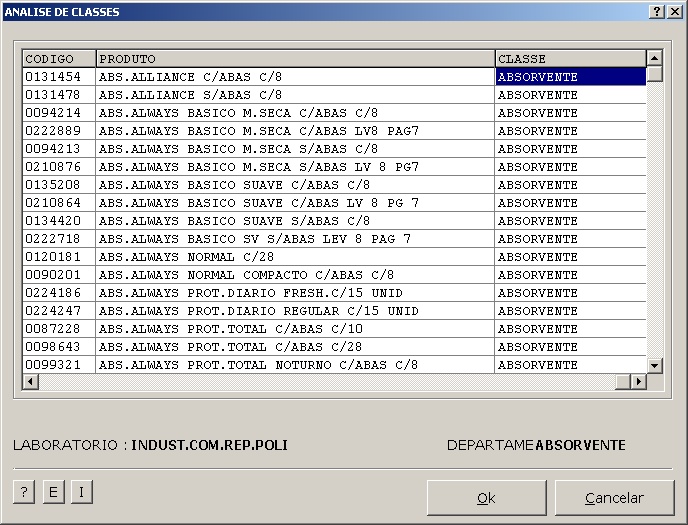The width and height of the screenshot is (688, 525).
Task: Select ABS.ALWAYS BASICO SUAVE C/ABAS C/8
Action: (x=295, y=185)
